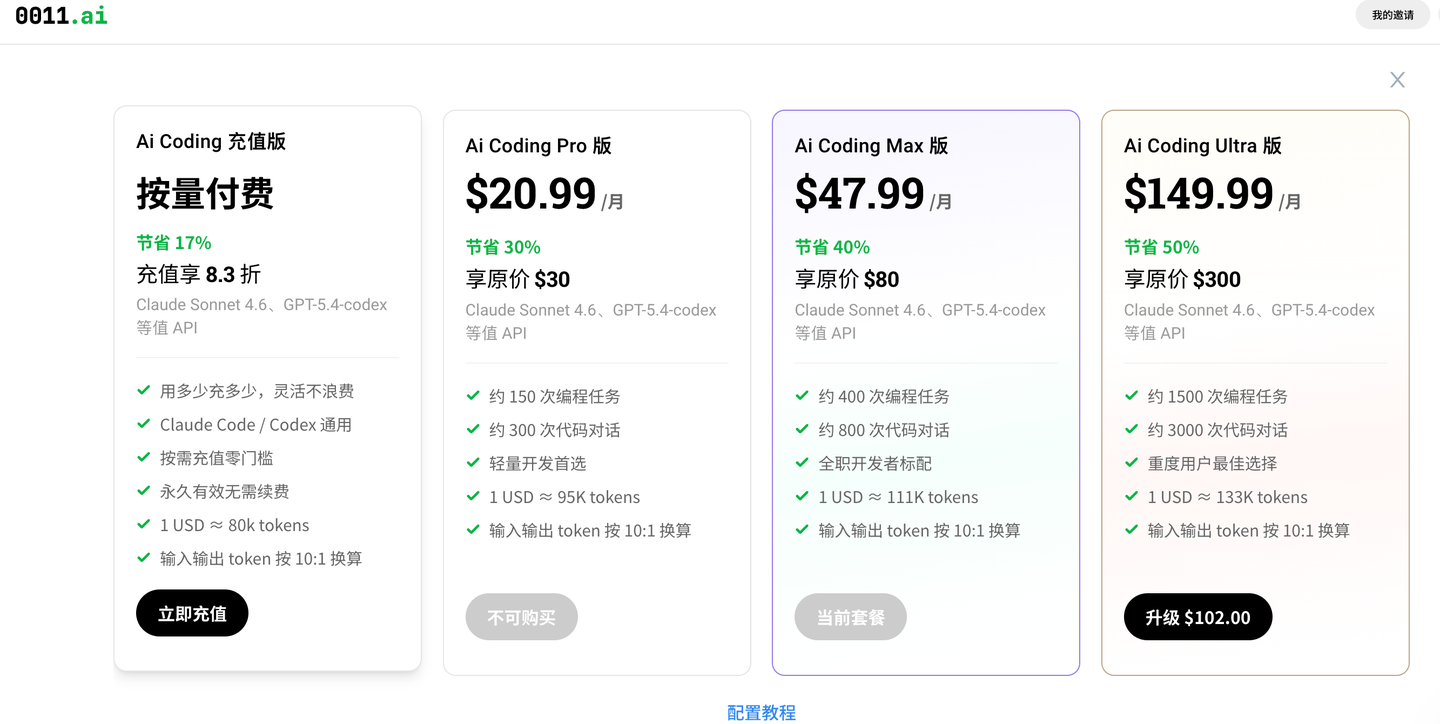Click the 节省 40% label
This screenshot has height=724, width=1440.
click(832, 247)
